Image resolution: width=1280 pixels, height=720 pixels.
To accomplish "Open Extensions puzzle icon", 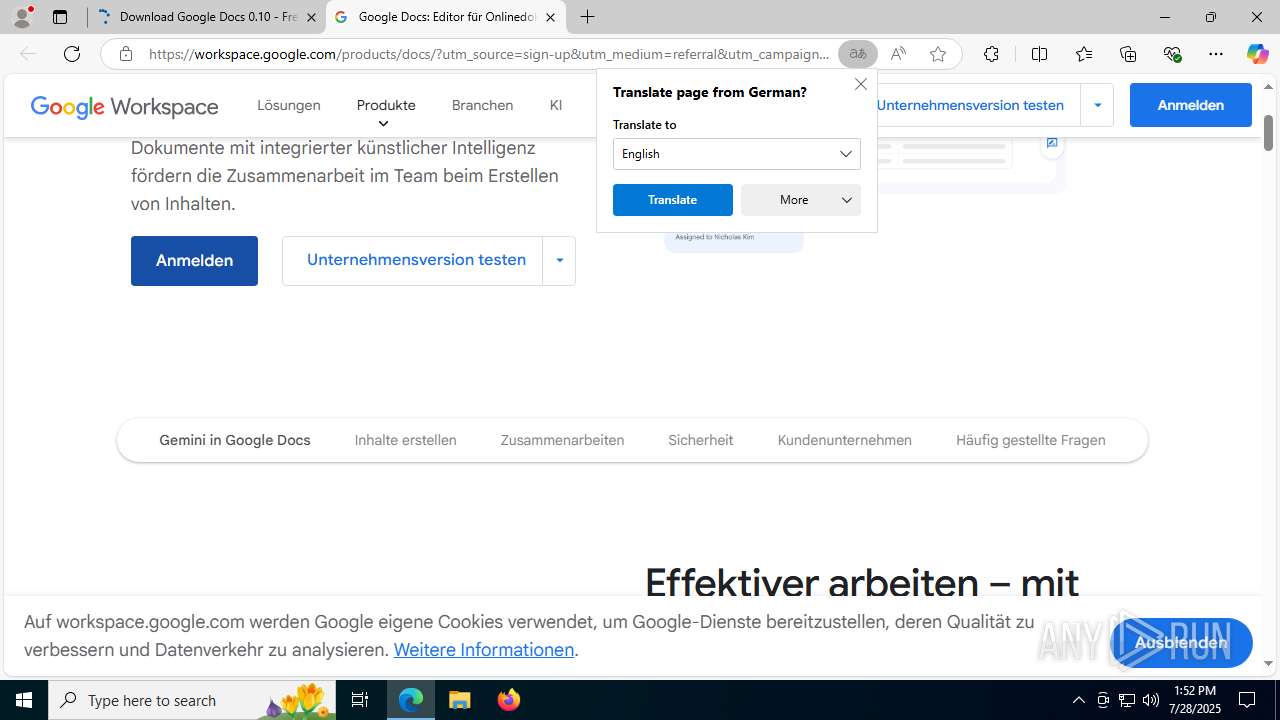I will coord(991,54).
